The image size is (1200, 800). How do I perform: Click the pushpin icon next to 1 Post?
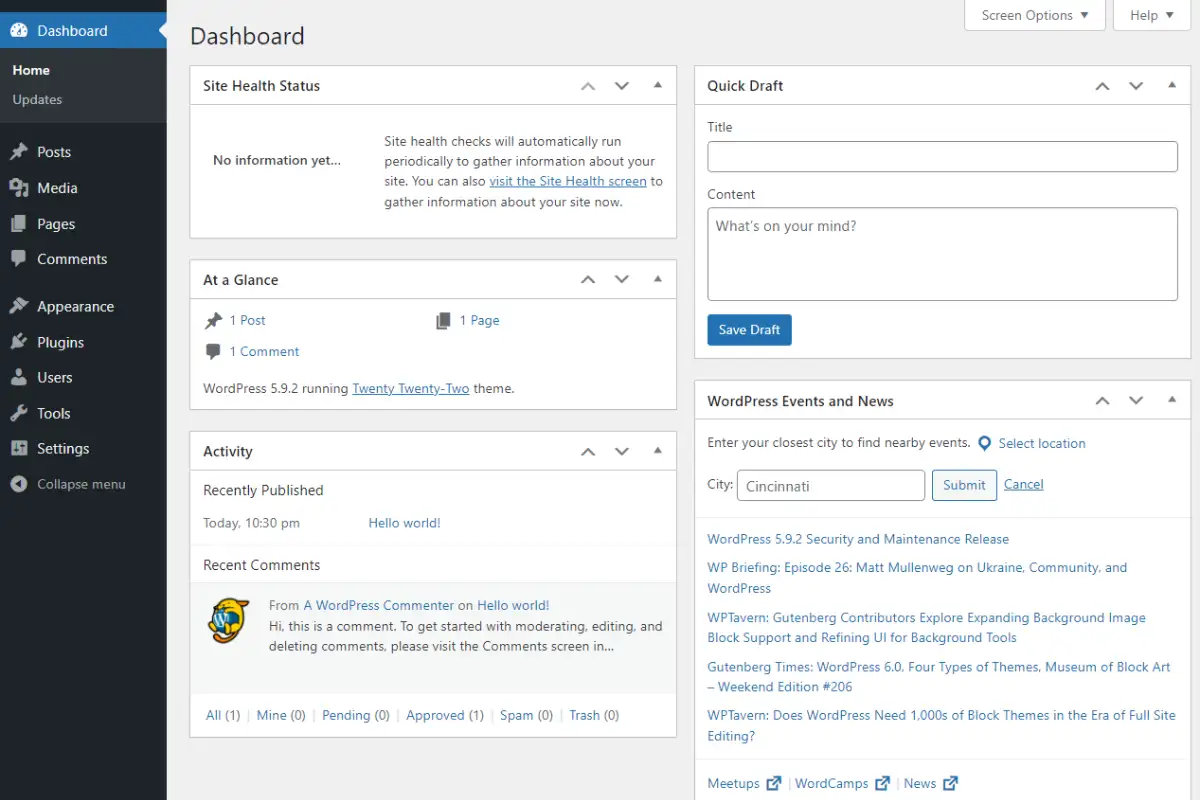tap(212, 319)
